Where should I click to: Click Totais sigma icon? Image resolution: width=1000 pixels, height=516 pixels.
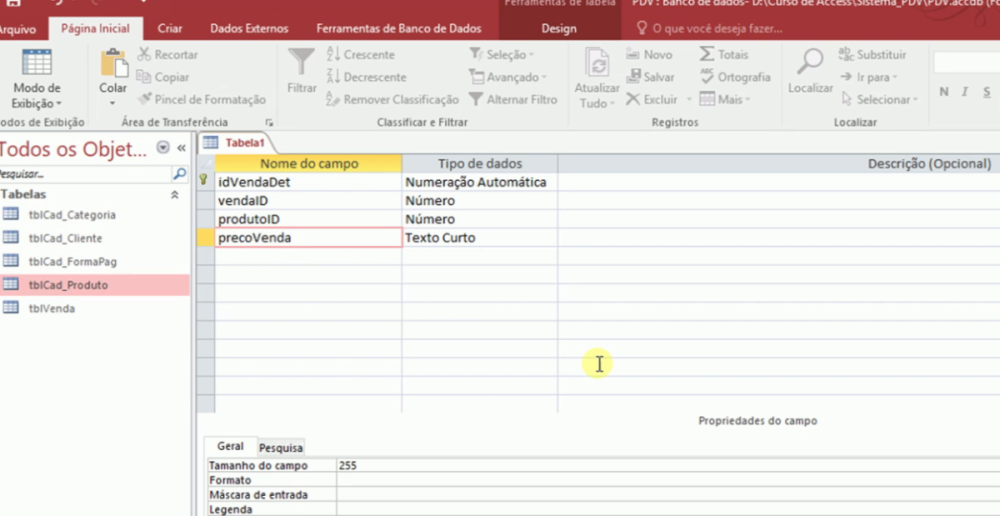[x=707, y=55]
